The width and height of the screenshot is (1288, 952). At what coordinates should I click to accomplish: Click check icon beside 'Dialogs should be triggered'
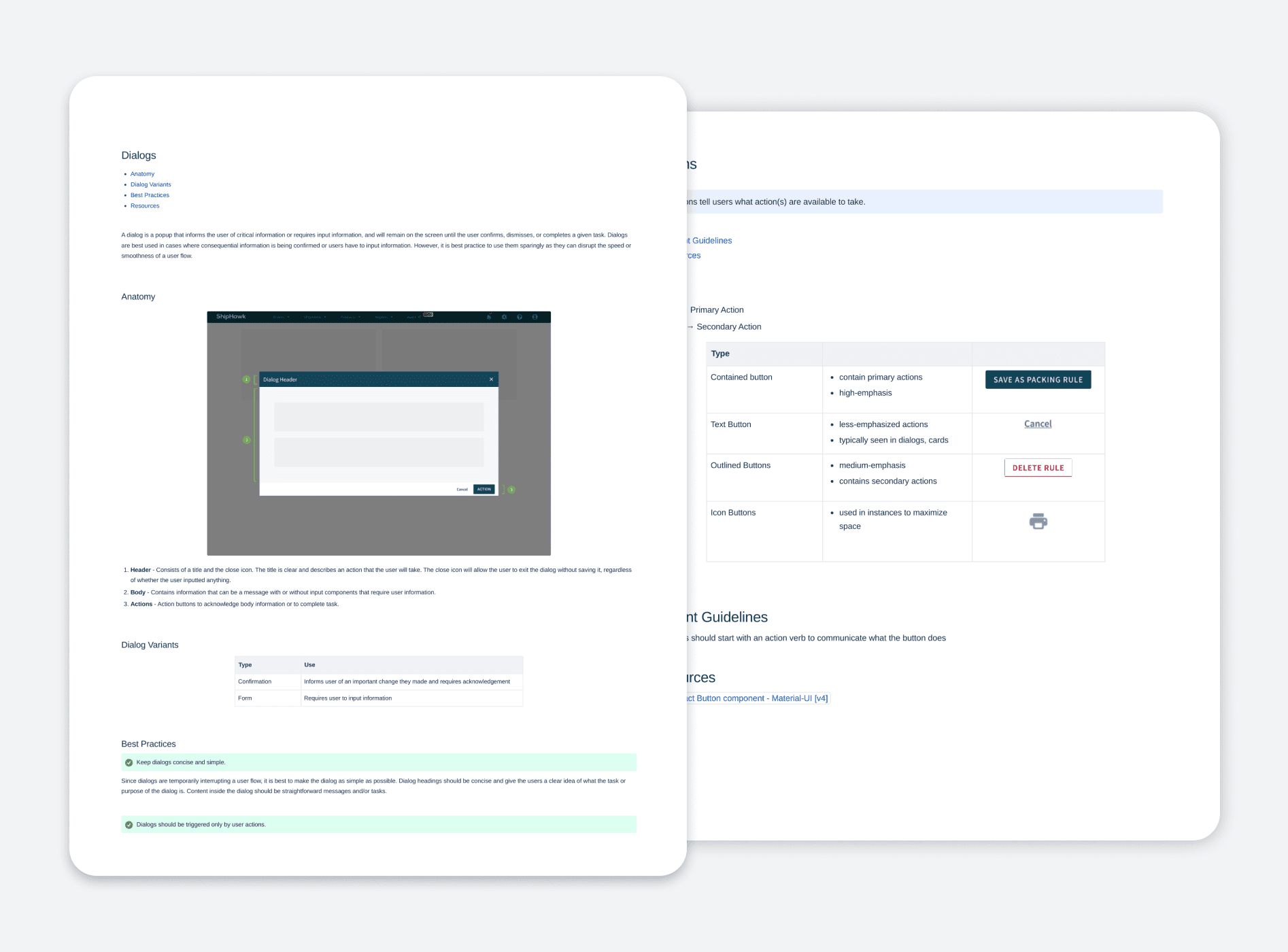pyautogui.click(x=129, y=825)
